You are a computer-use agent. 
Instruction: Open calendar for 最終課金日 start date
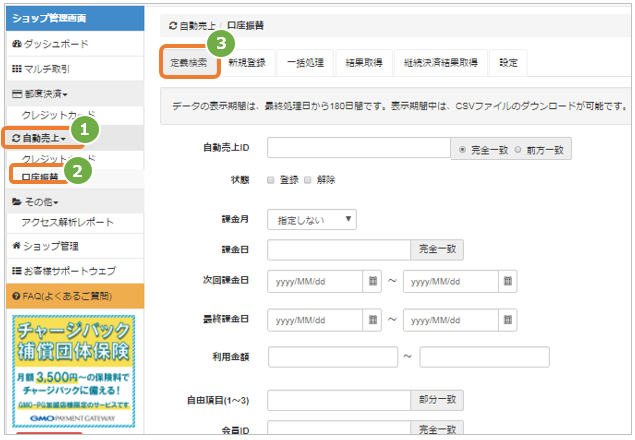tap(373, 320)
